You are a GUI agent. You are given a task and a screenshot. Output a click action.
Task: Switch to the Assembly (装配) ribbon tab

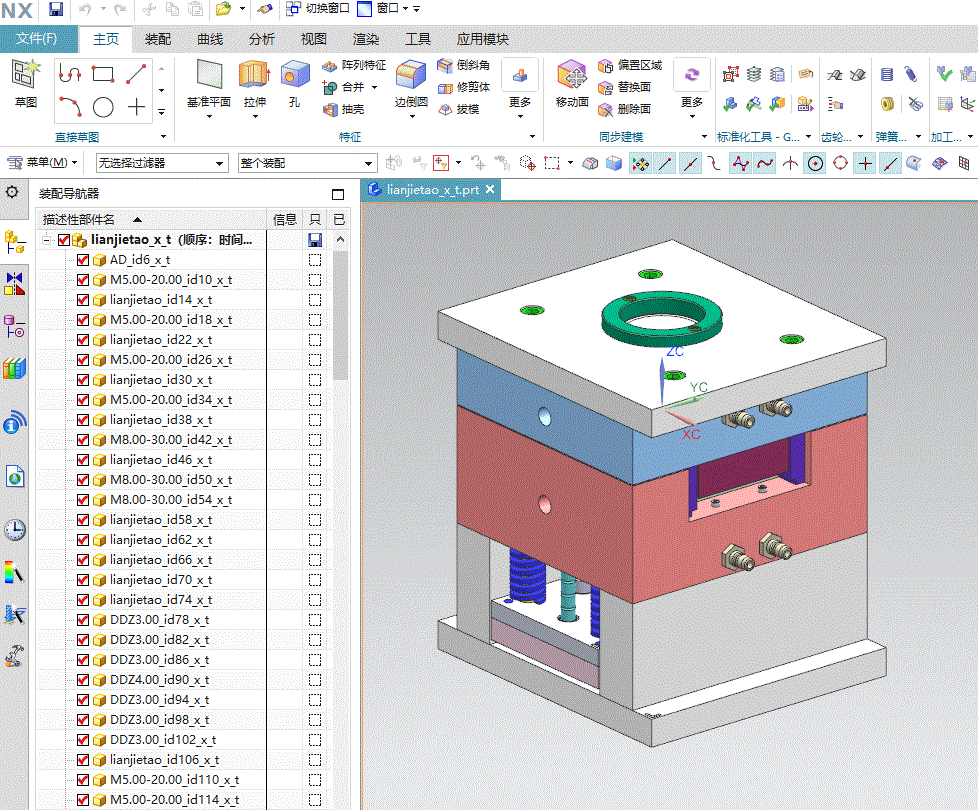tap(158, 39)
